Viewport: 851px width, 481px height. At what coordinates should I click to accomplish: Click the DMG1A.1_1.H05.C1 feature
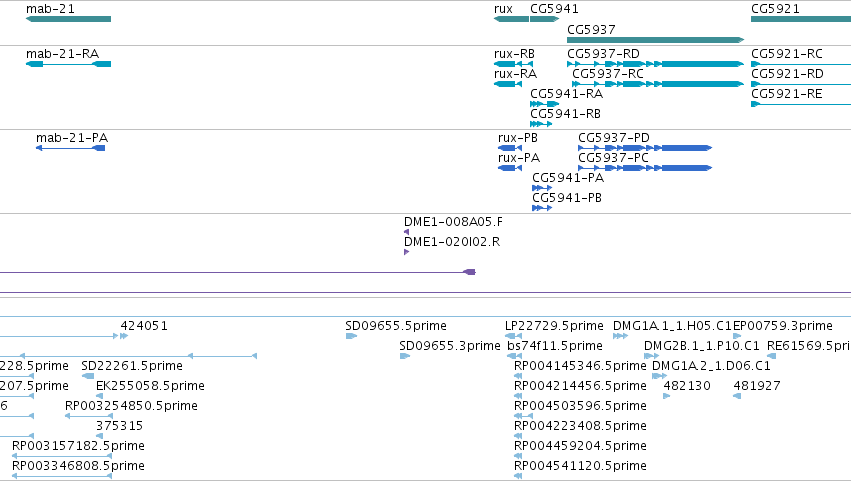[620, 336]
